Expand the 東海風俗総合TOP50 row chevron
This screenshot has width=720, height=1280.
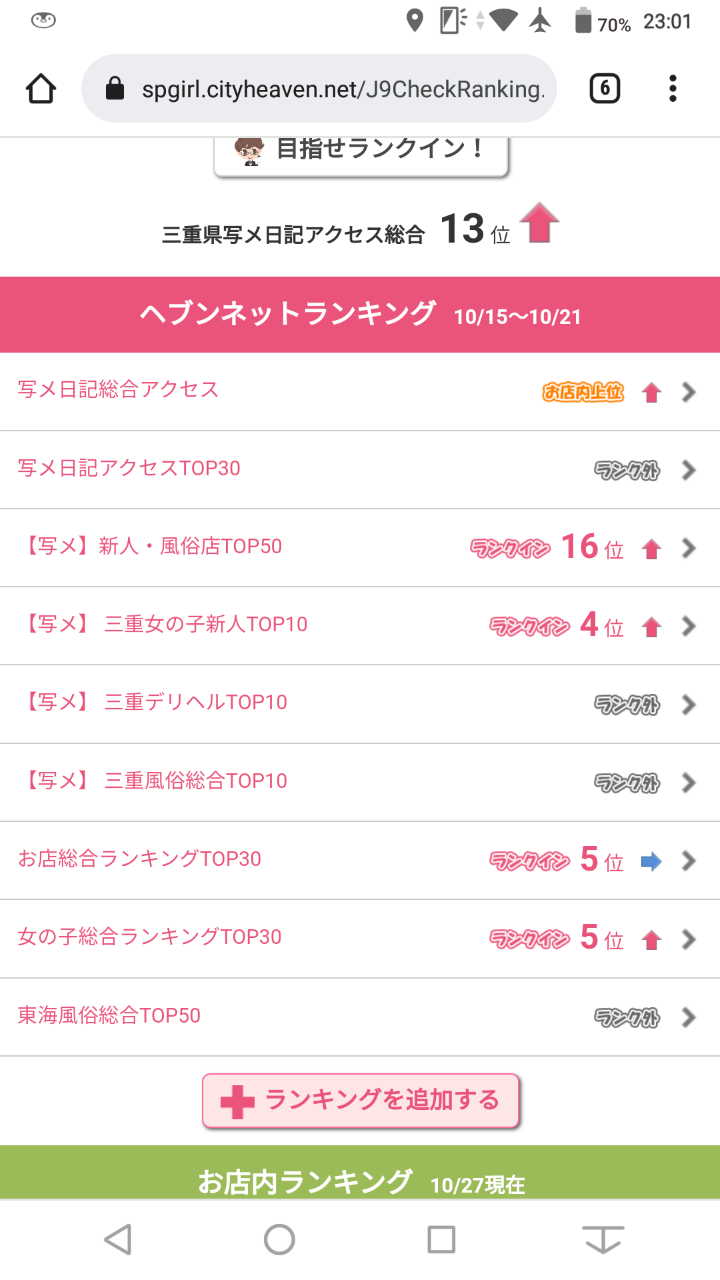click(688, 1017)
